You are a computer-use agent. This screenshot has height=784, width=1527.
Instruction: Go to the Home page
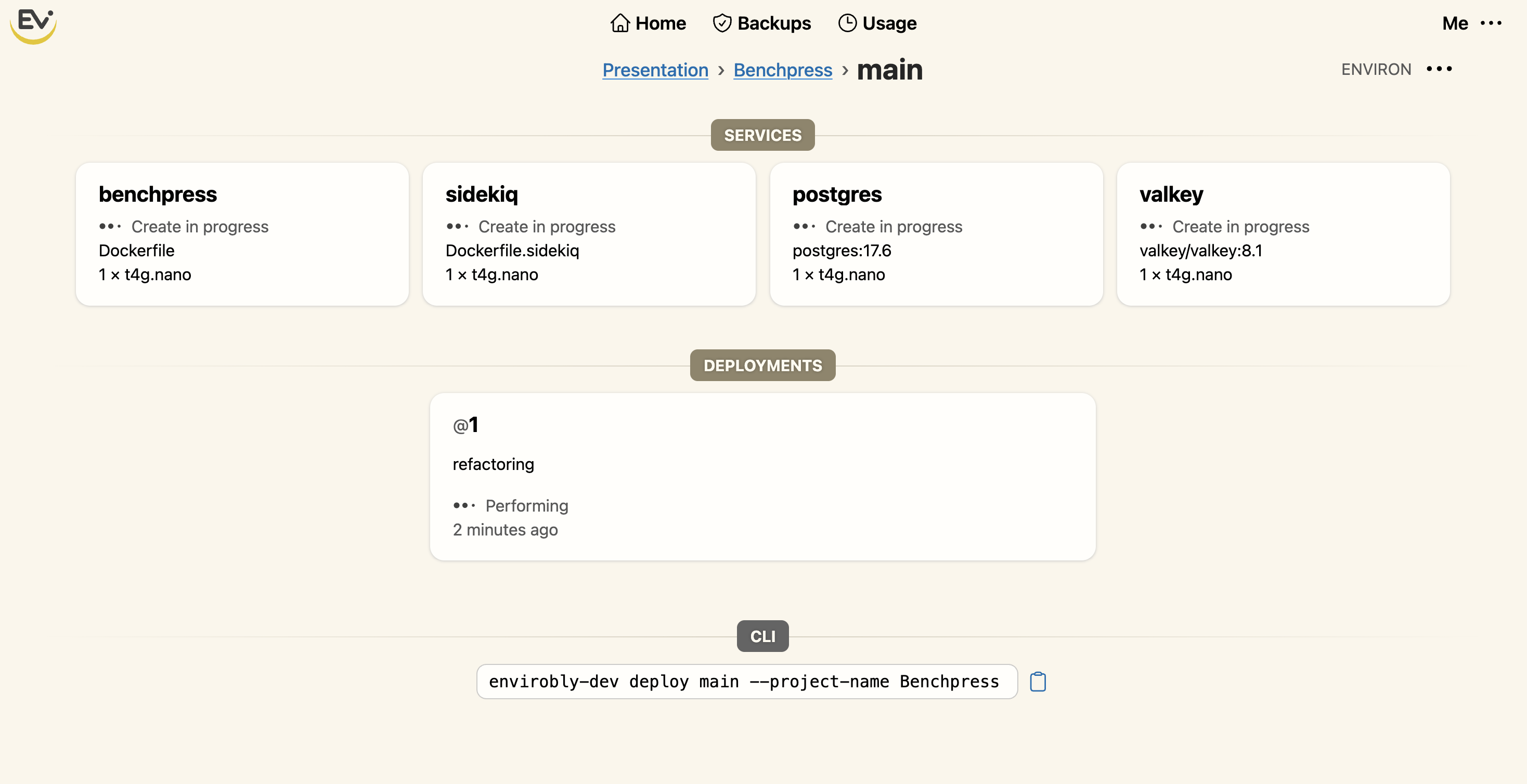pyautogui.click(x=660, y=23)
